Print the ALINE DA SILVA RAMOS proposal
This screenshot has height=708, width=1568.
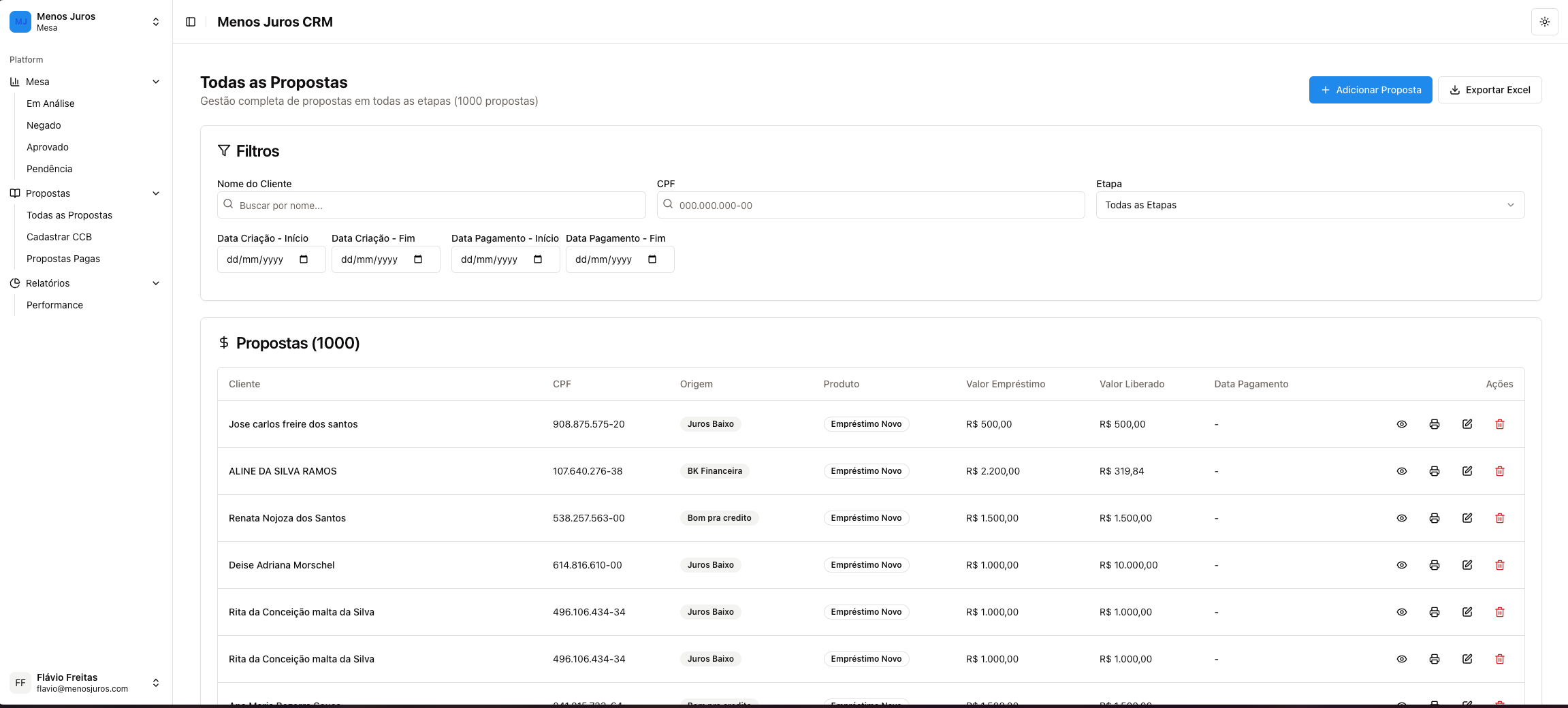[1435, 471]
